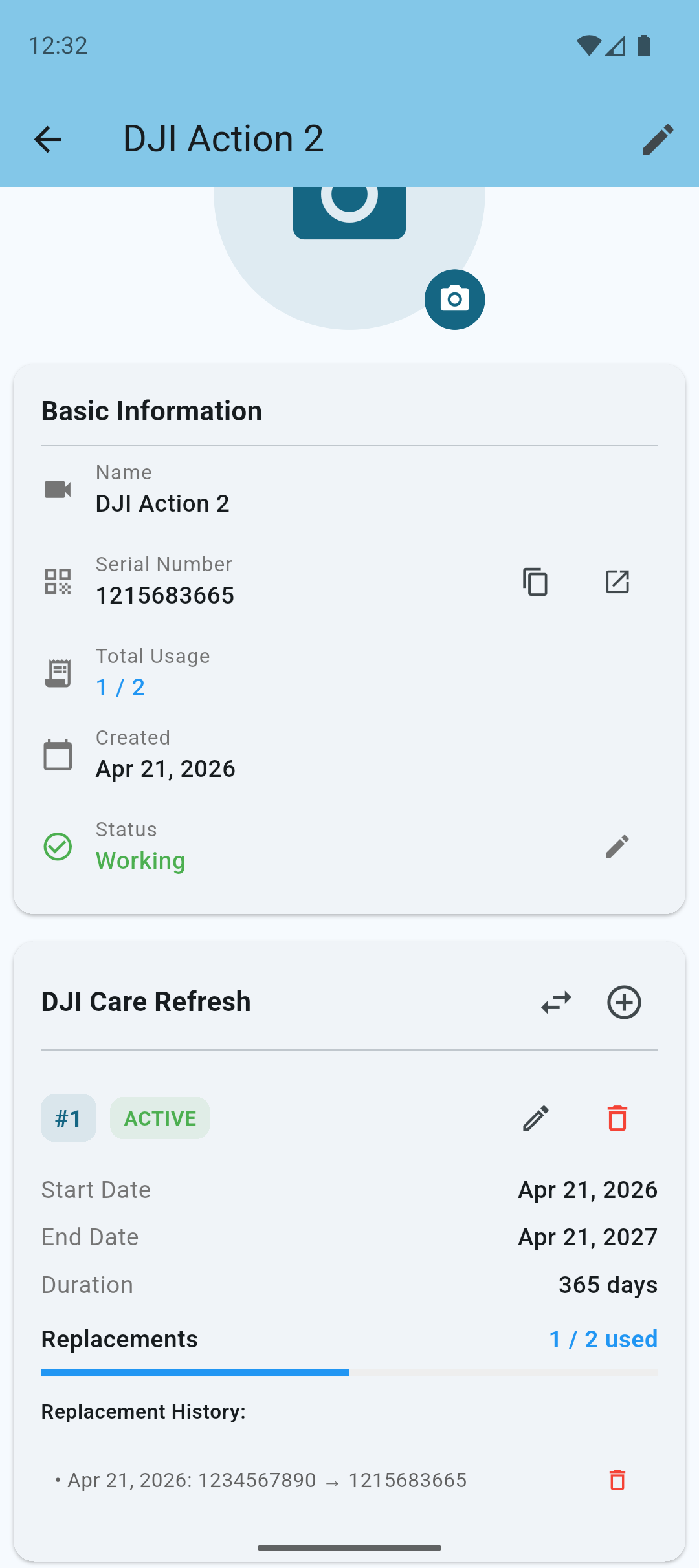Delete plan #1 using red trash icon
This screenshot has width=699, height=1568.
tap(617, 1118)
